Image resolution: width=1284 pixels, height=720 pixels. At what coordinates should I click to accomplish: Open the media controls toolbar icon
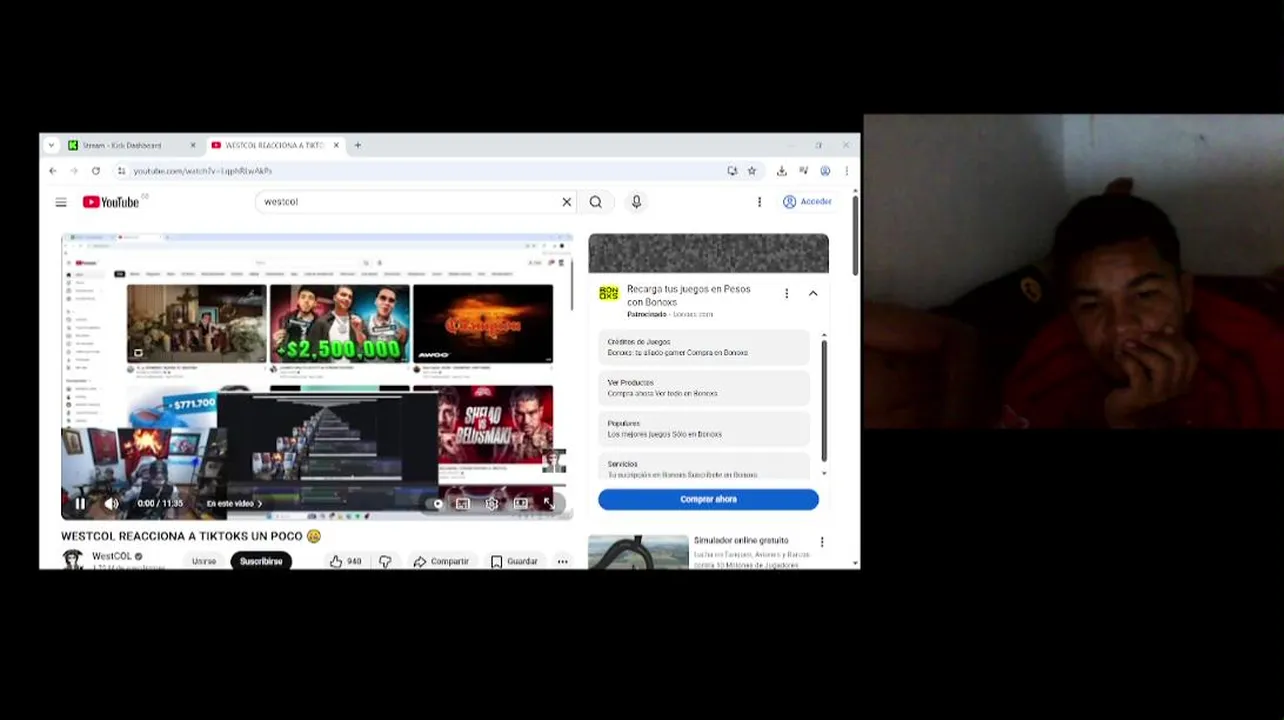coord(803,171)
